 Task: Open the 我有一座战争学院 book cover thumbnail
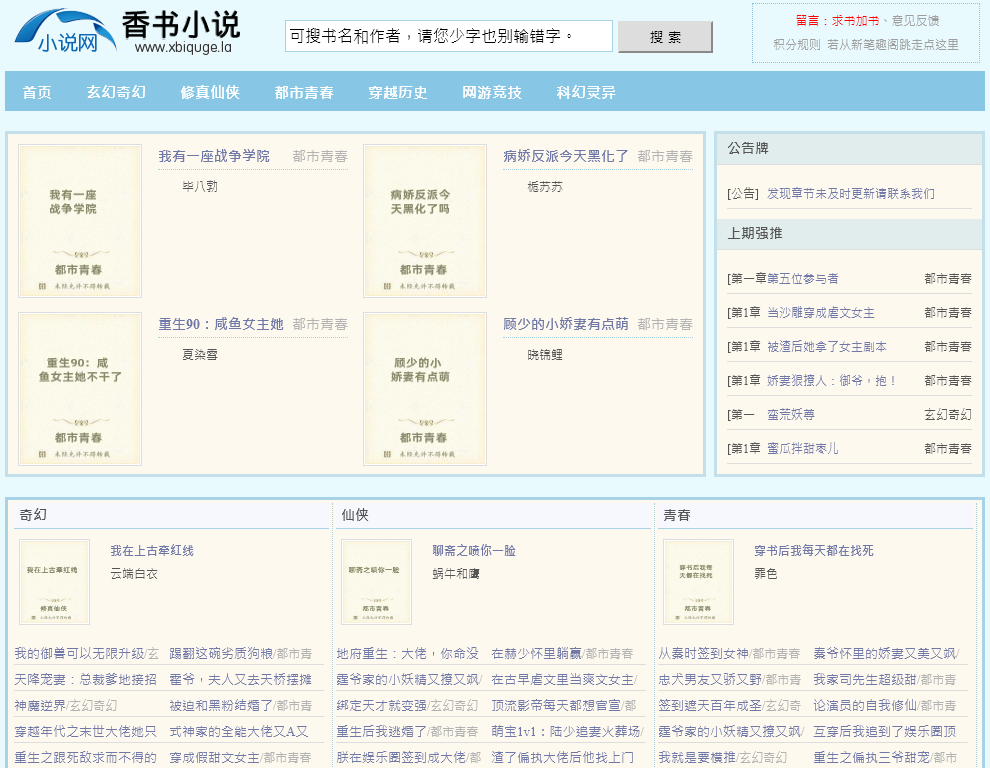(80, 221)
